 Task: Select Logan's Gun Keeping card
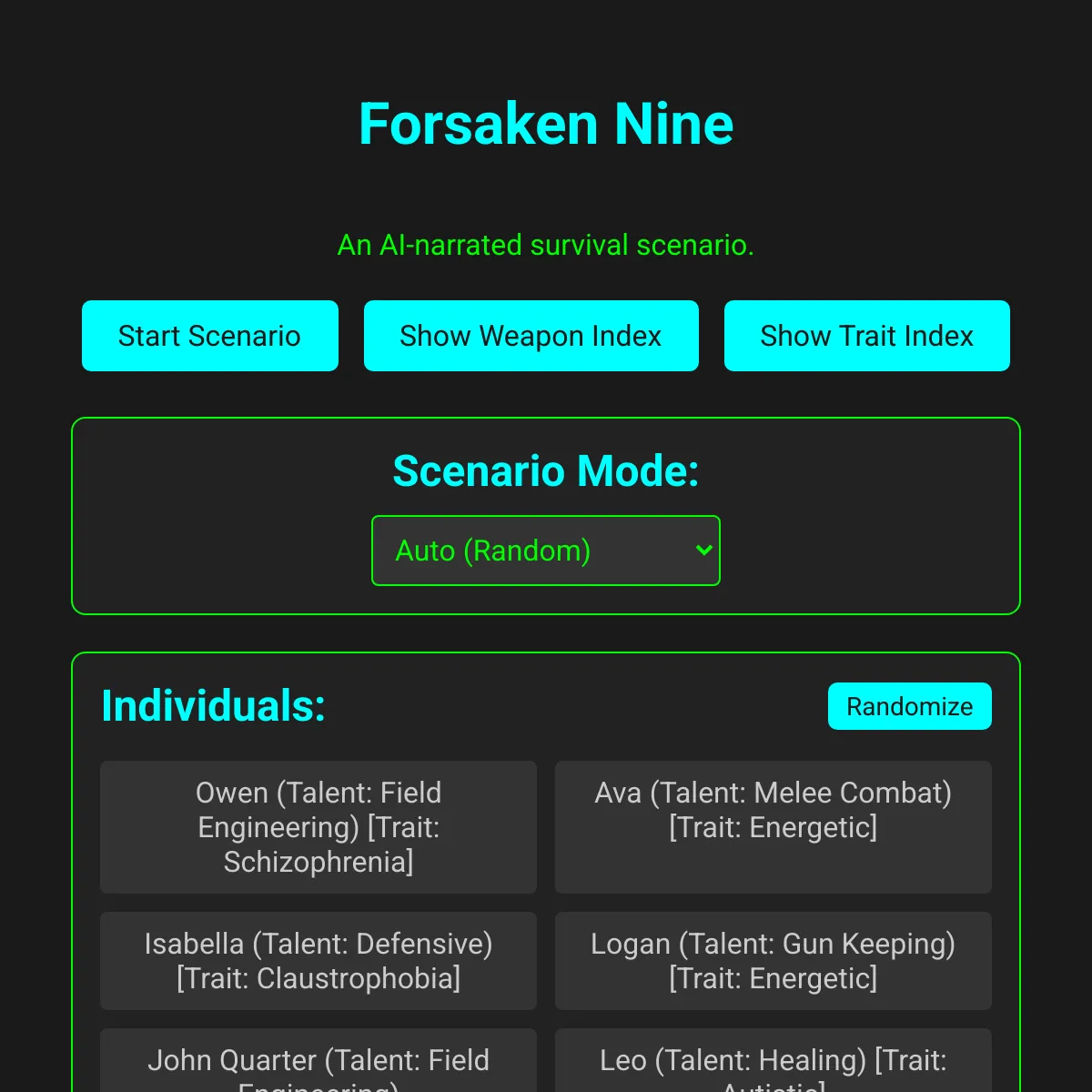(773, 961)
